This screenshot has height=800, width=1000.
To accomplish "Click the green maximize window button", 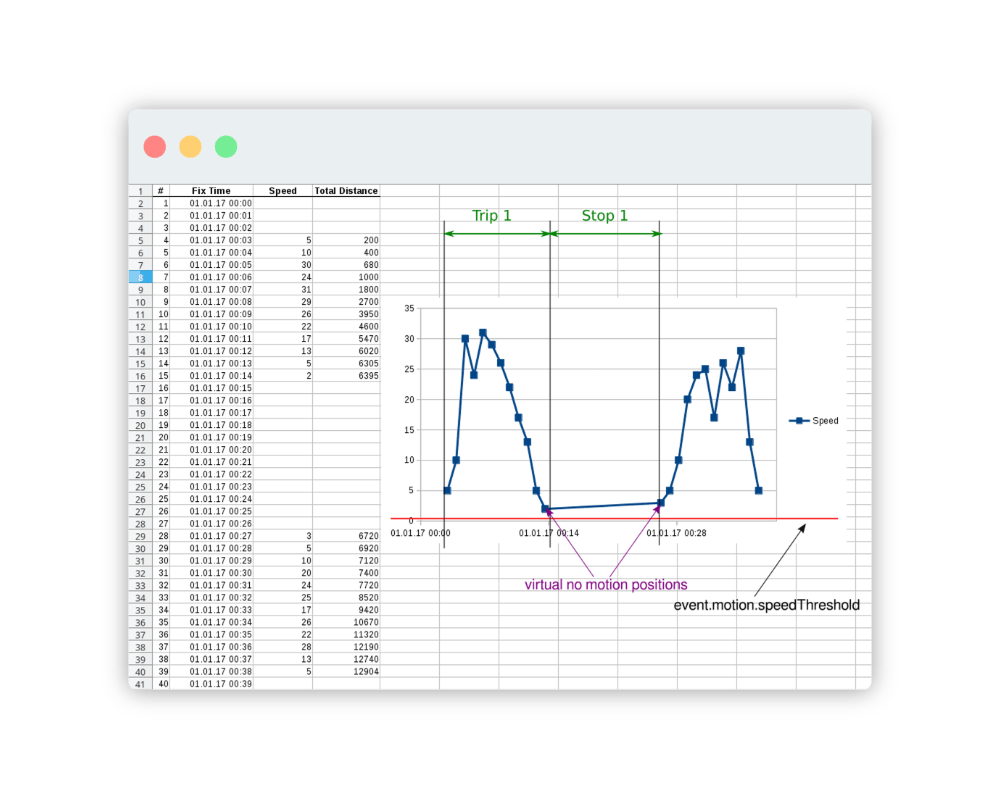I will [226, 147].
